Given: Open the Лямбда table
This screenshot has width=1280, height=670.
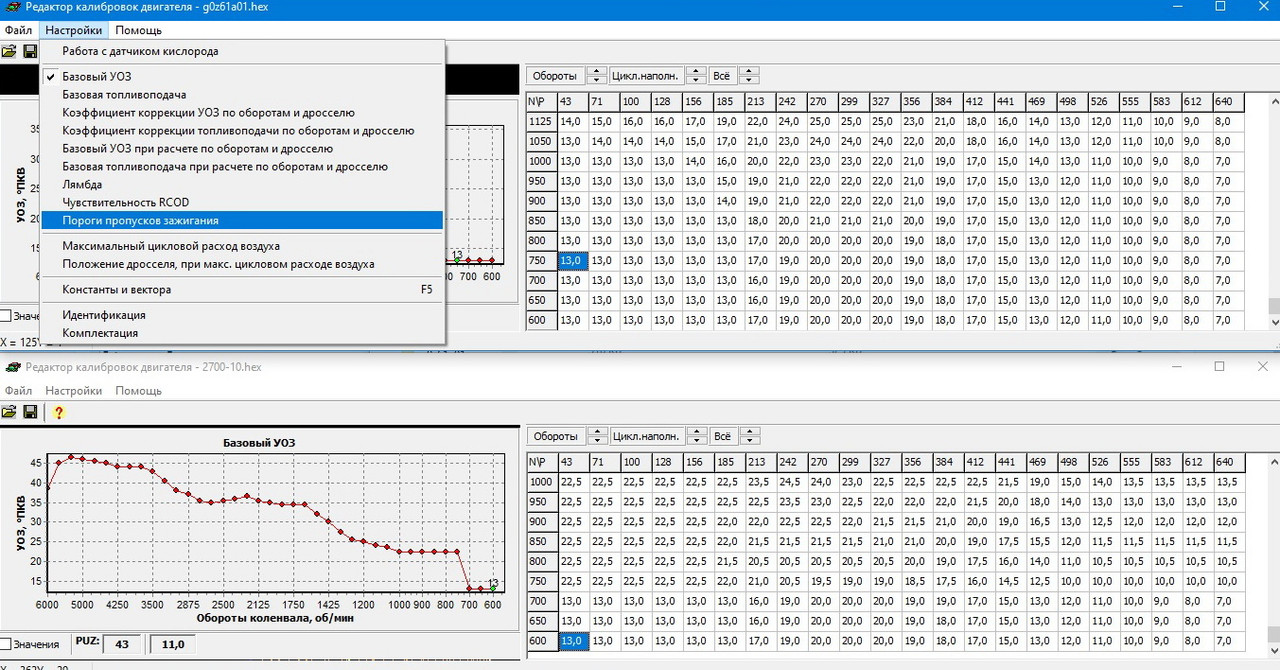Looking at the screenshot, I should [x=242, y=184].
